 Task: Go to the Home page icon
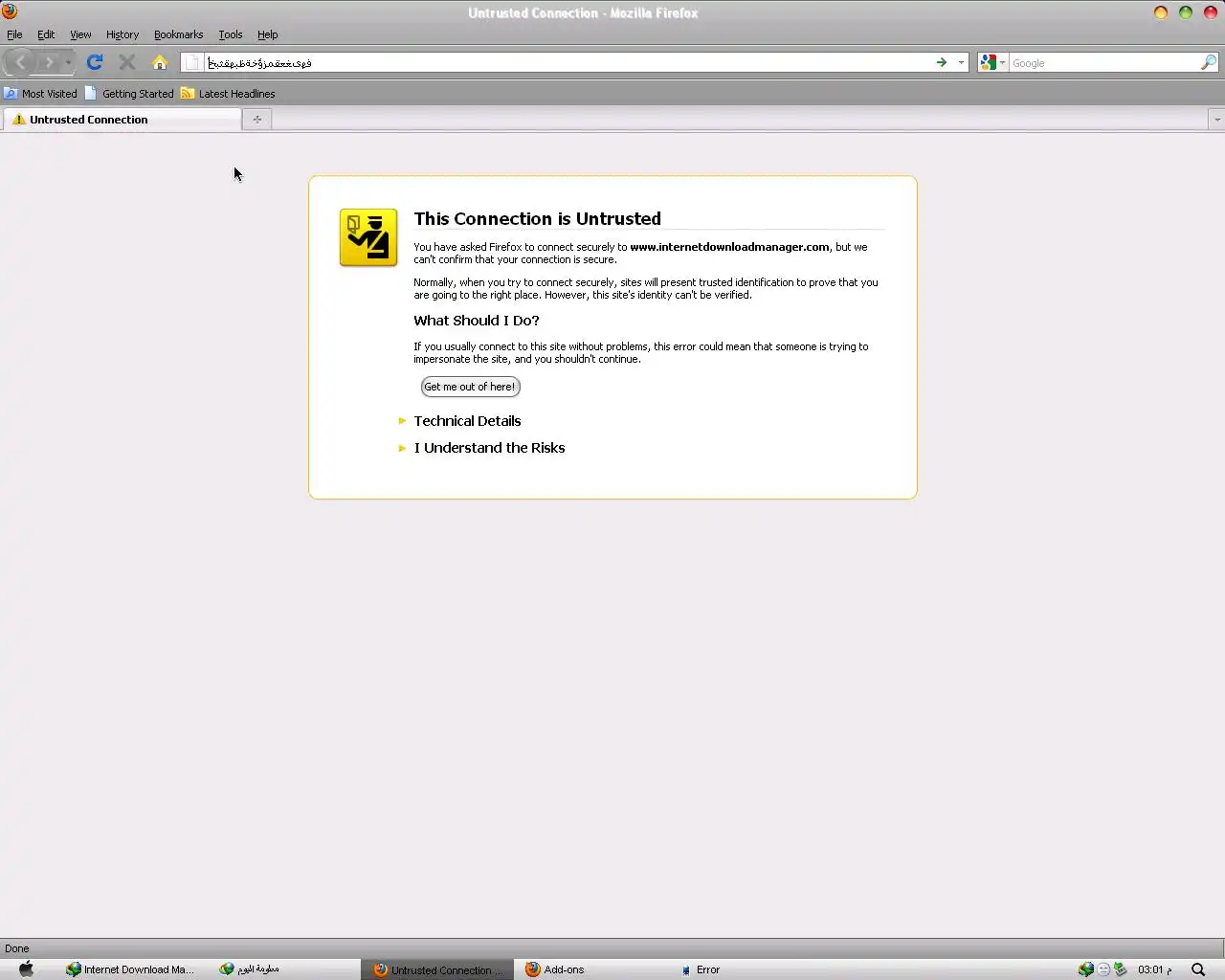click(x=160, y=62)
